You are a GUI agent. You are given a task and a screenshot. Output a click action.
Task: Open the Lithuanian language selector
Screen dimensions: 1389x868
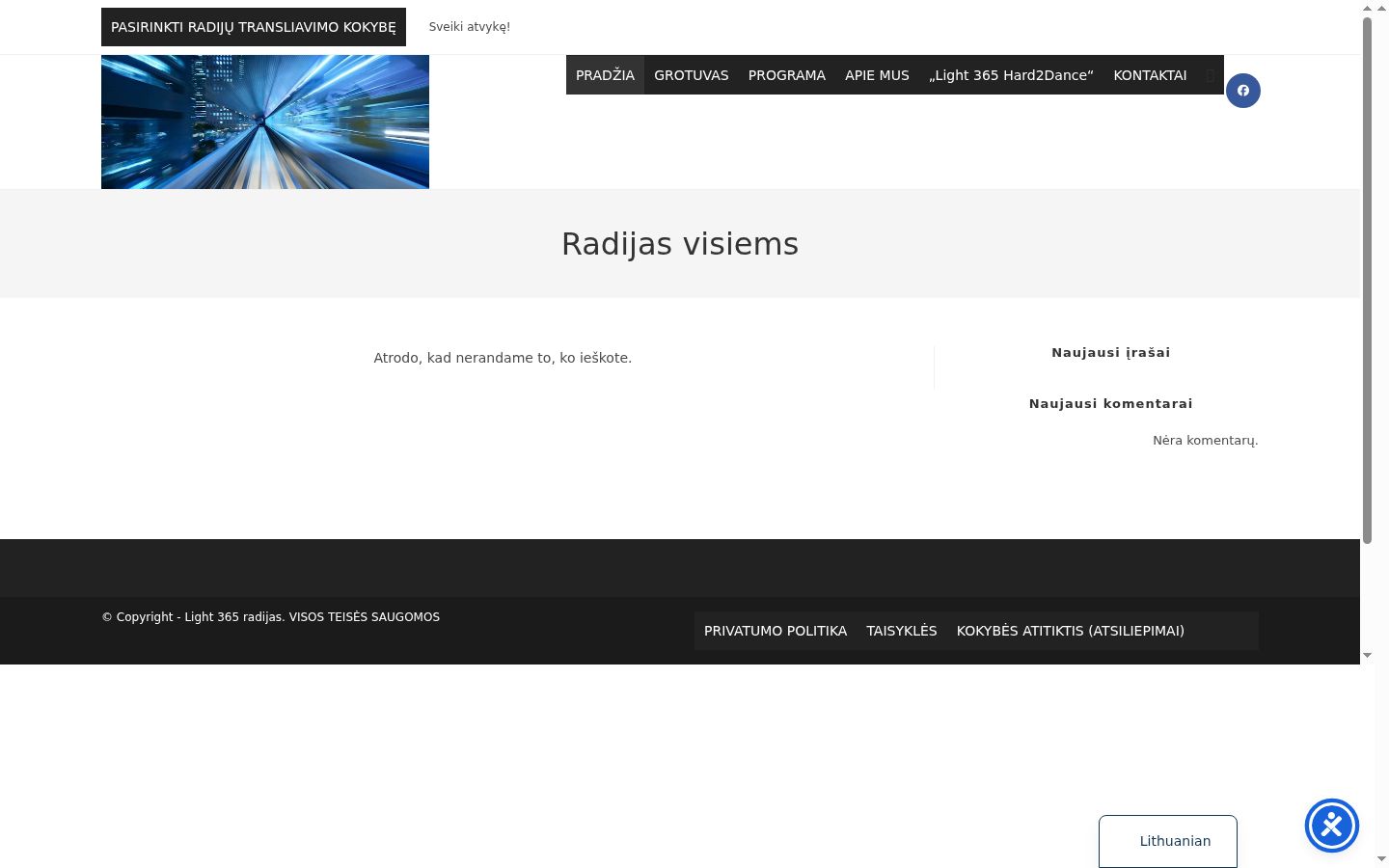pyautogui.click(x=1168, y=841)
